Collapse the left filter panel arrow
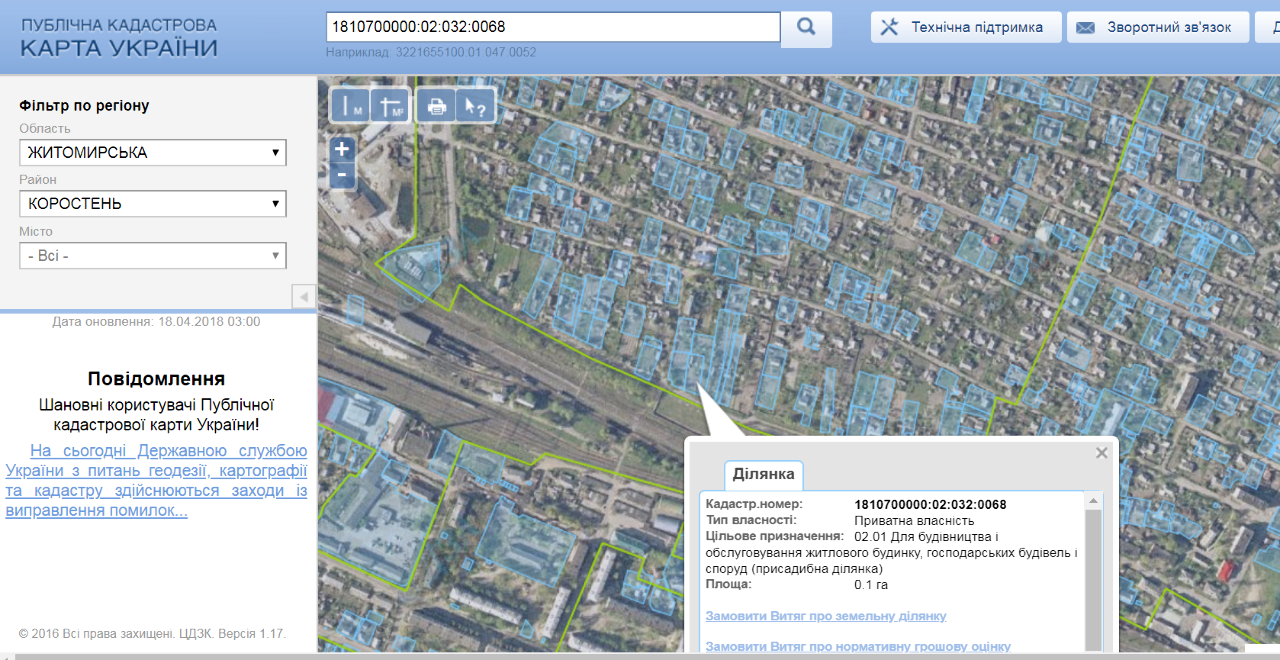Viewport: 1280px width, 660px height. click(x=304, y=297)
